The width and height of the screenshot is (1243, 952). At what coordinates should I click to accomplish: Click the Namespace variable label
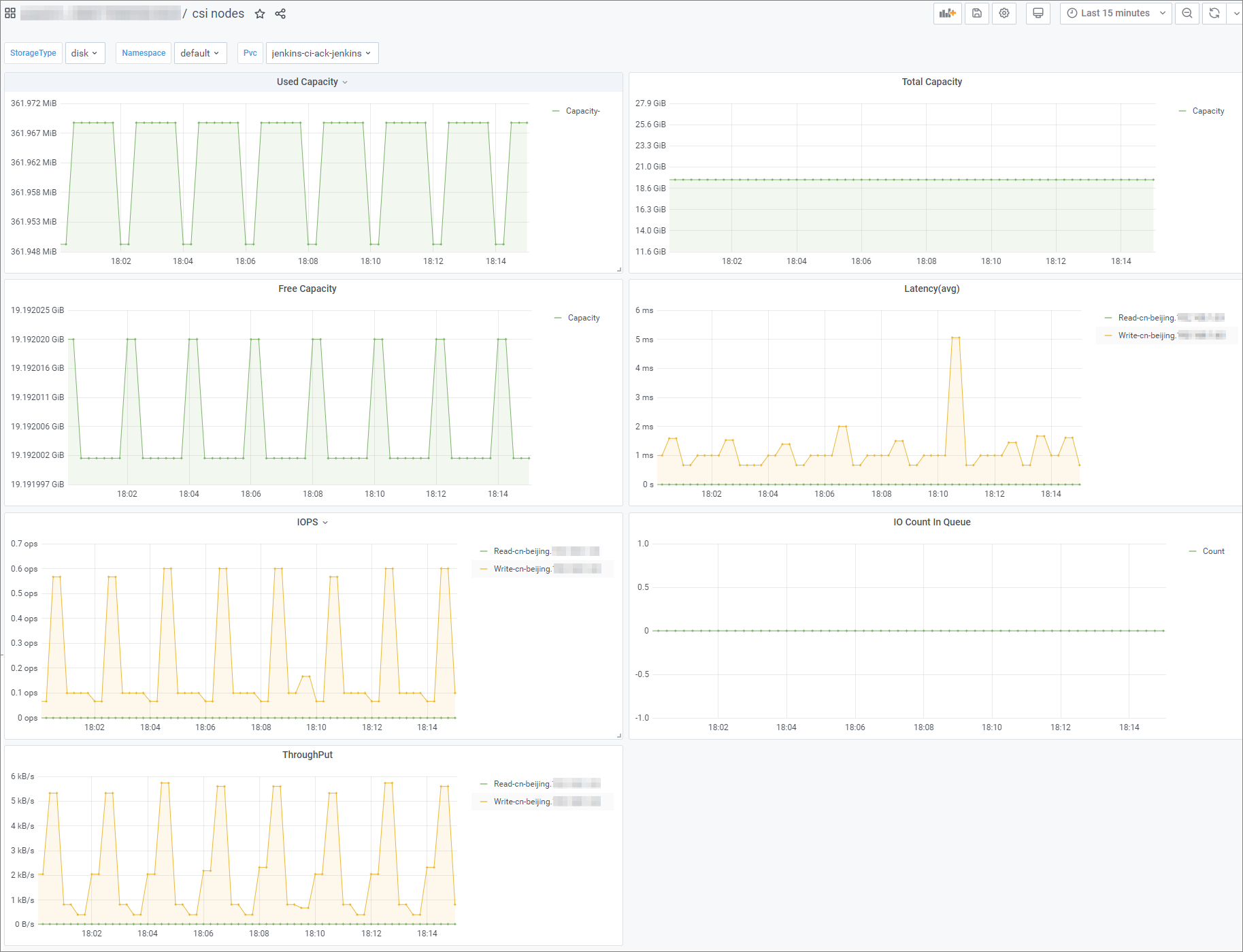144,53
